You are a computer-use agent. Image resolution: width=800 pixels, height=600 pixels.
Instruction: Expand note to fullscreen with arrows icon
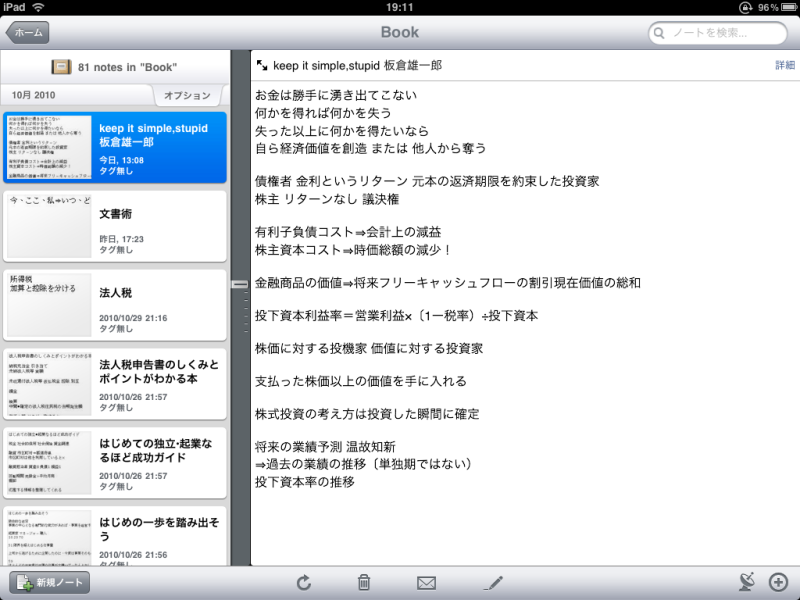pos(262,65)
